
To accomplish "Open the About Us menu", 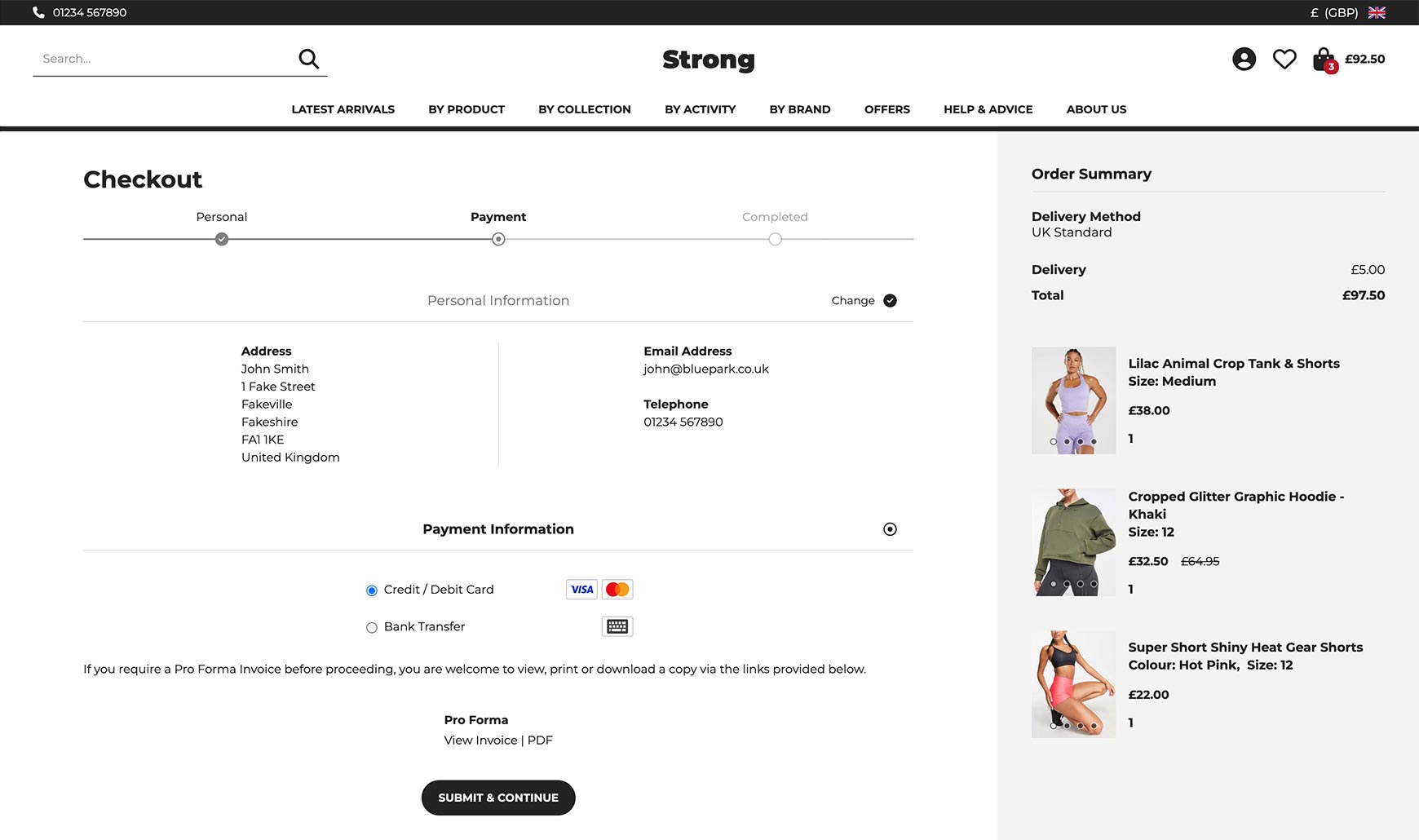I will tap(1096, 109).
